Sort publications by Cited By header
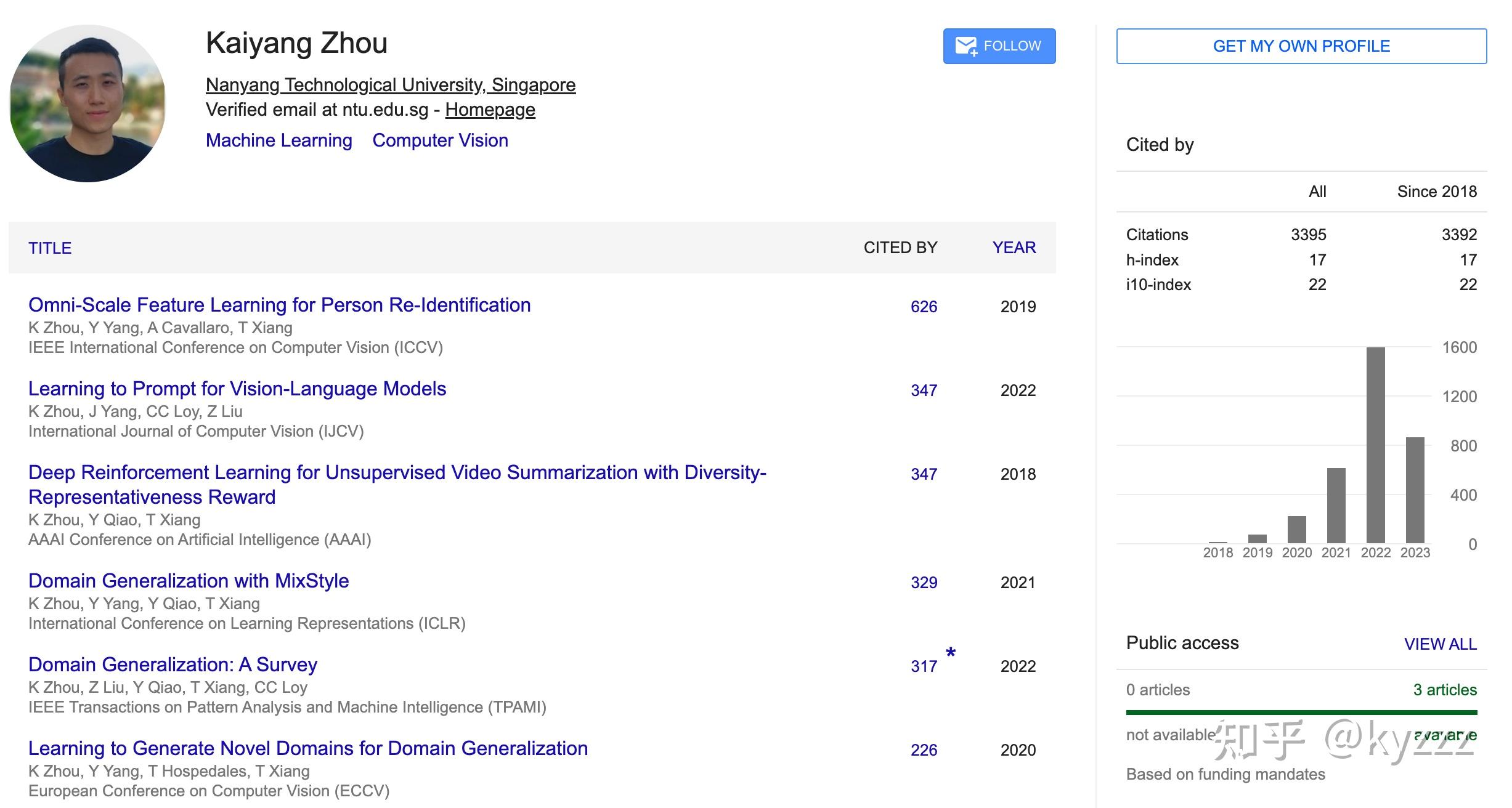Viewport: 1512px width, 808px height. click(x=900, y=248)
